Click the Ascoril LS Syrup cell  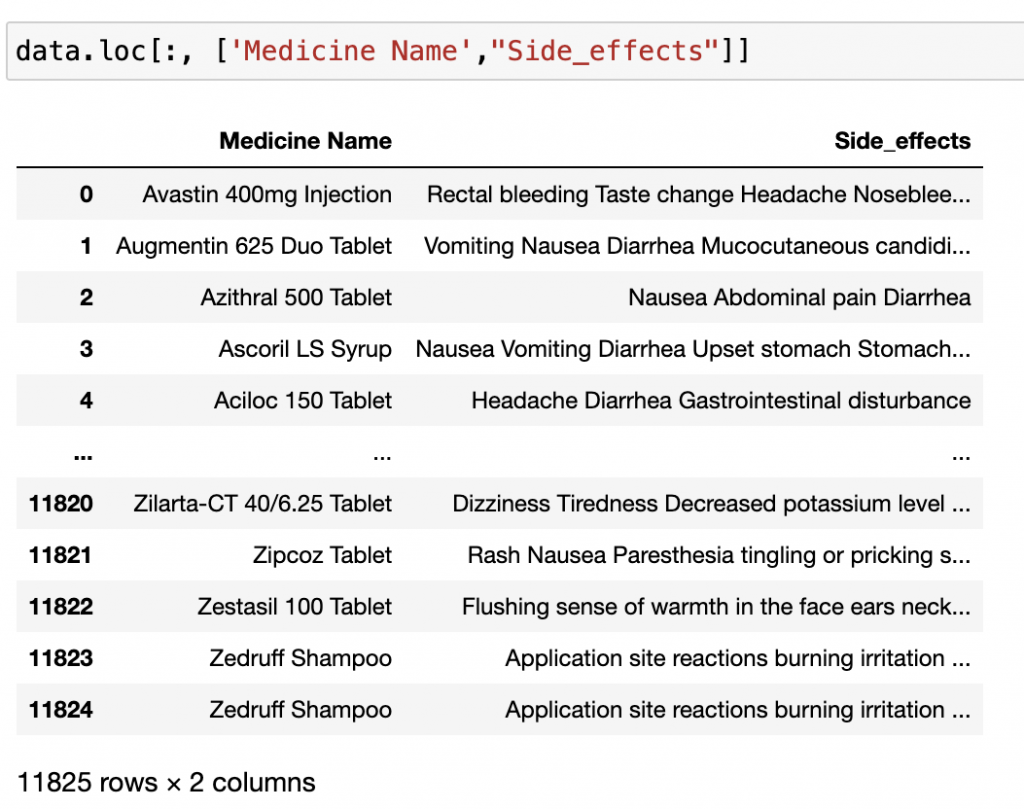pyautogui.click(x=305, y=349)
